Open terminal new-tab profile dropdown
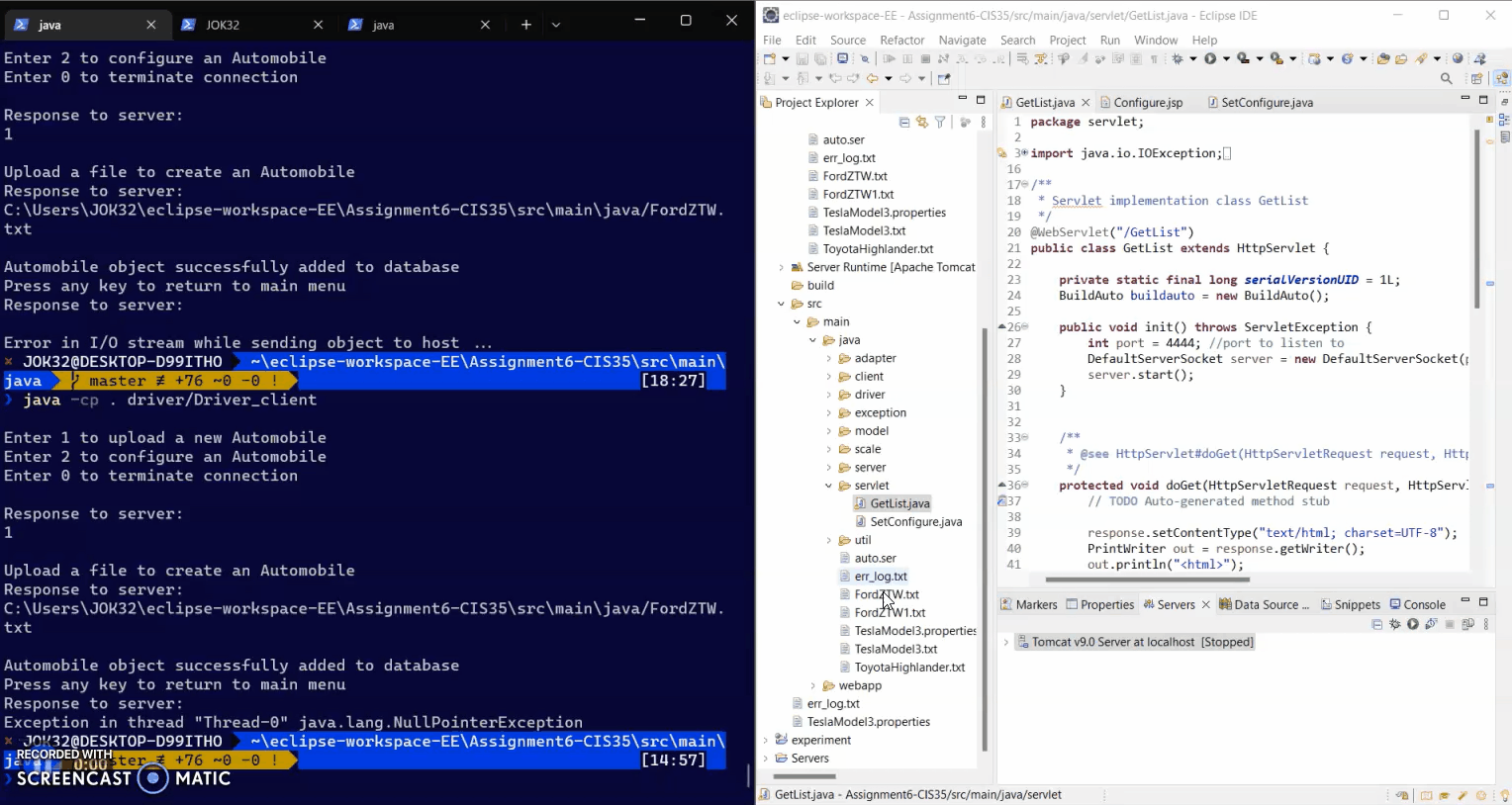Image resolution: width=1512 pixels, height=805 pixels. [x=555, y=24]
